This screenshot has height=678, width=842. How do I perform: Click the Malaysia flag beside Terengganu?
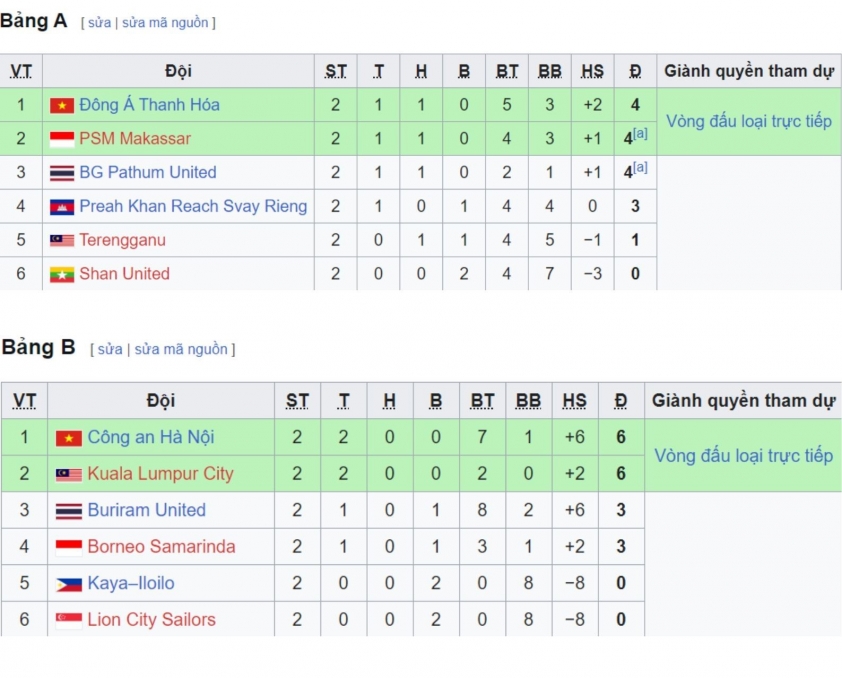pos(62,240)
